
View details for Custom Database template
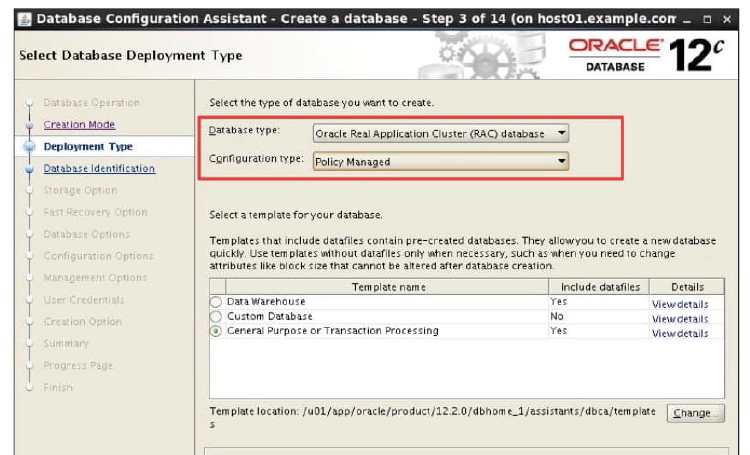click(x=680, y=319)
